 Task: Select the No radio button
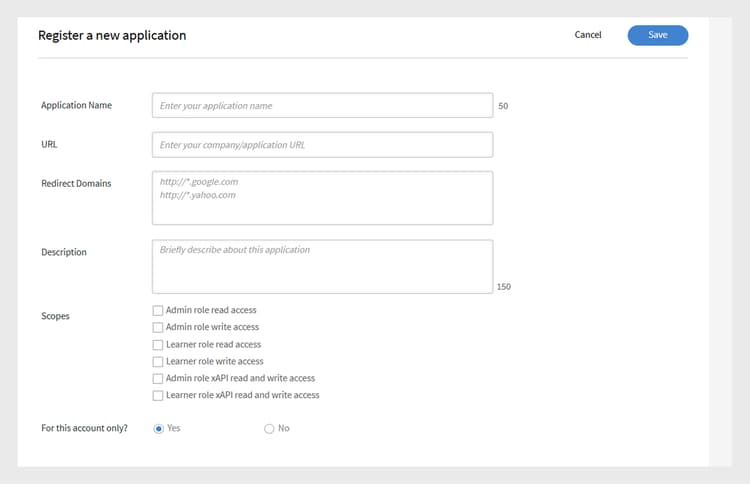(x=269, y=428)
